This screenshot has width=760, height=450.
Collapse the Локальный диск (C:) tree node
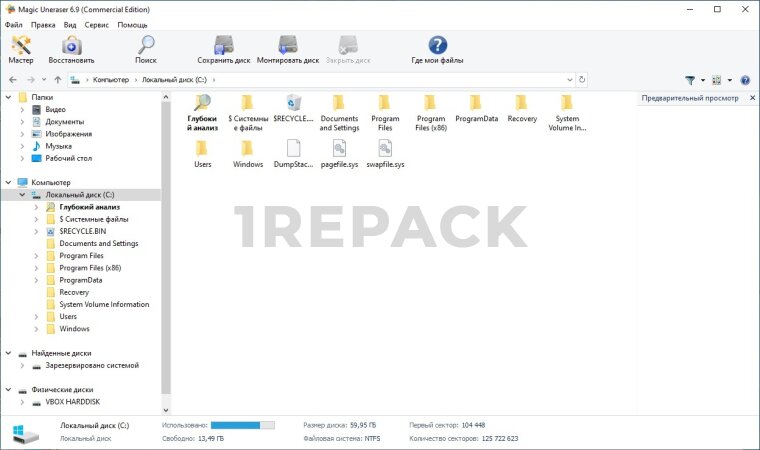(22, 195)
